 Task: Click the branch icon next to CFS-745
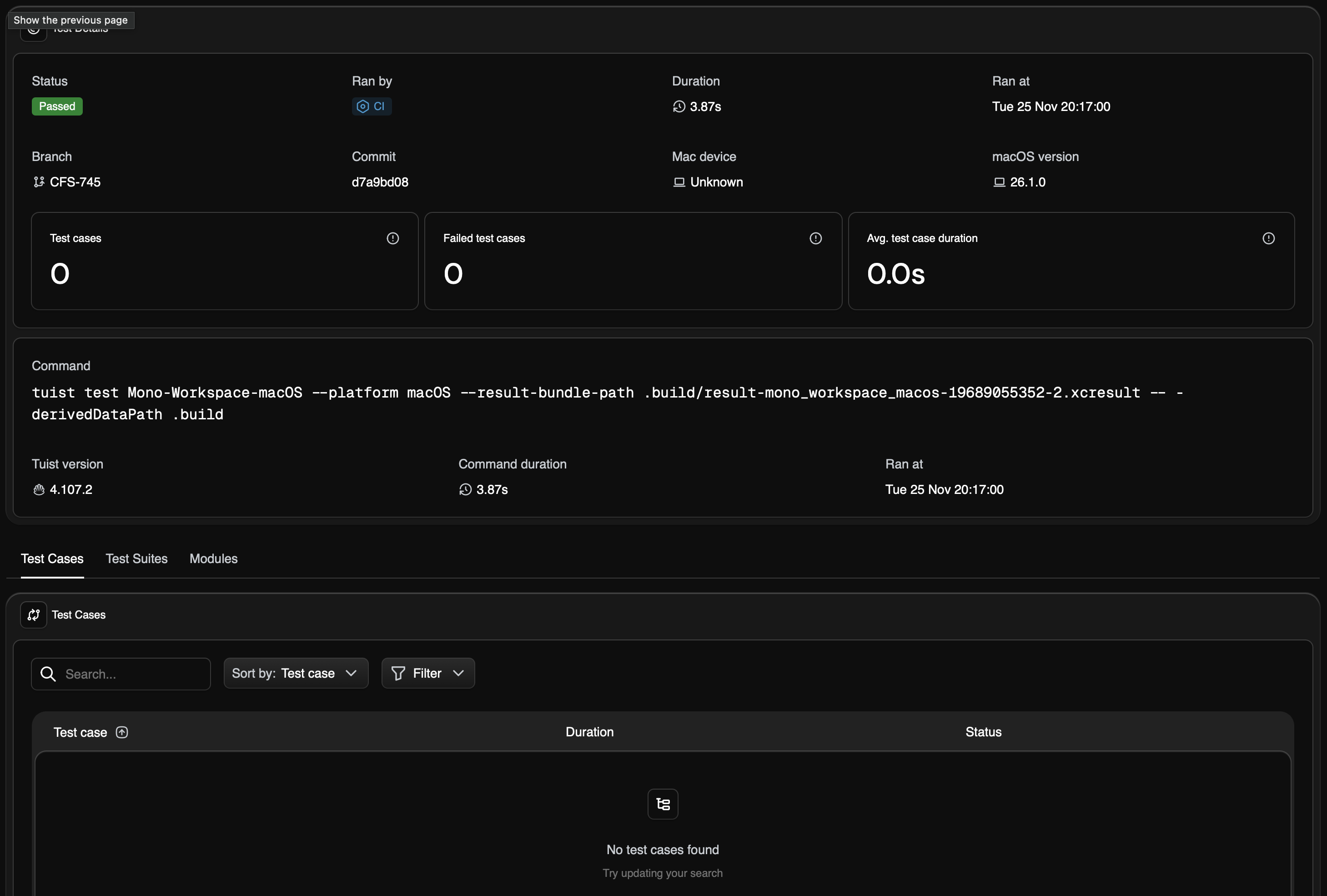click(x=39, y=182)
